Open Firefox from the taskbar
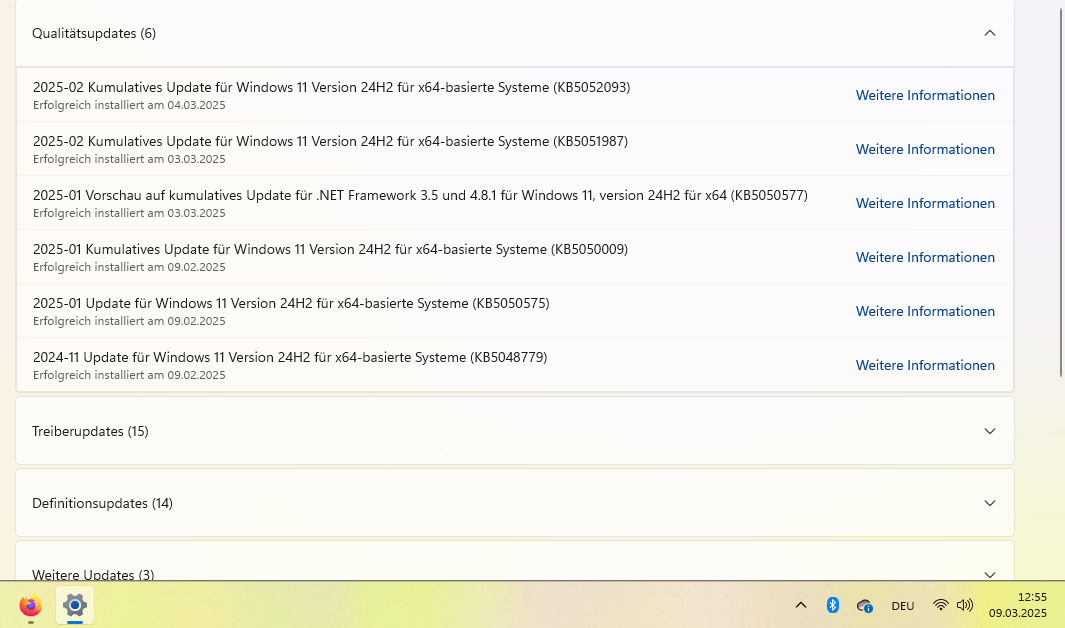1065x628 pixels. (x=31, y=605)
